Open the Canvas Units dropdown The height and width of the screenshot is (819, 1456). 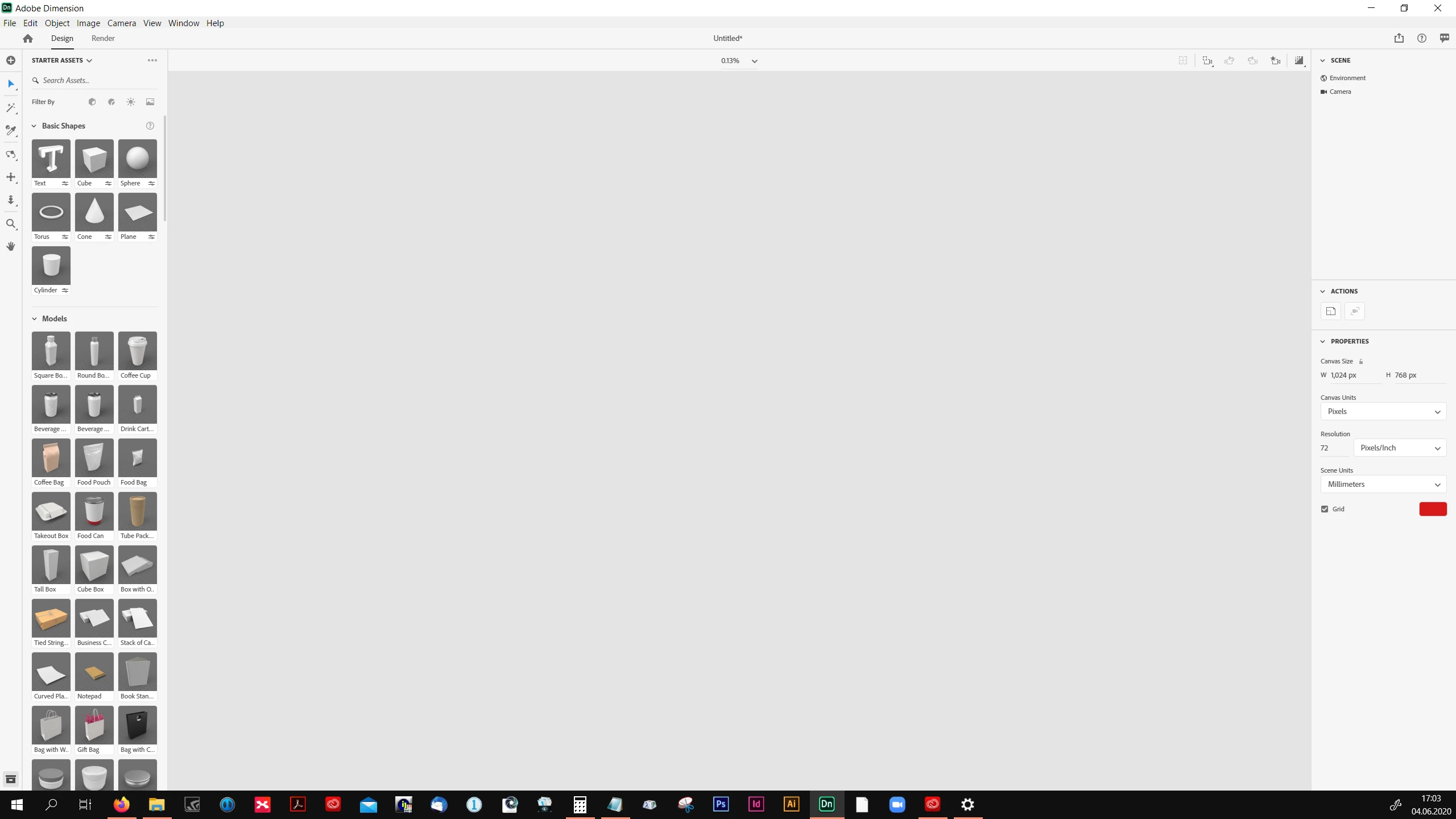coord(1383,411)
